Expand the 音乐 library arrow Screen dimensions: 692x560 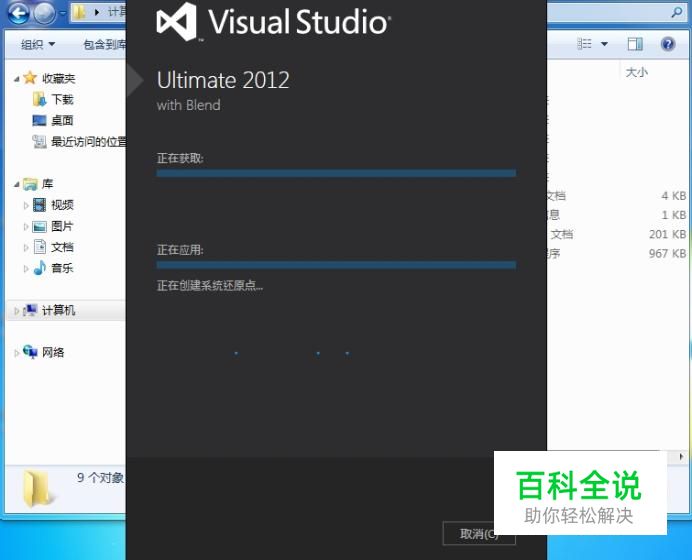[x=26, y=269]
